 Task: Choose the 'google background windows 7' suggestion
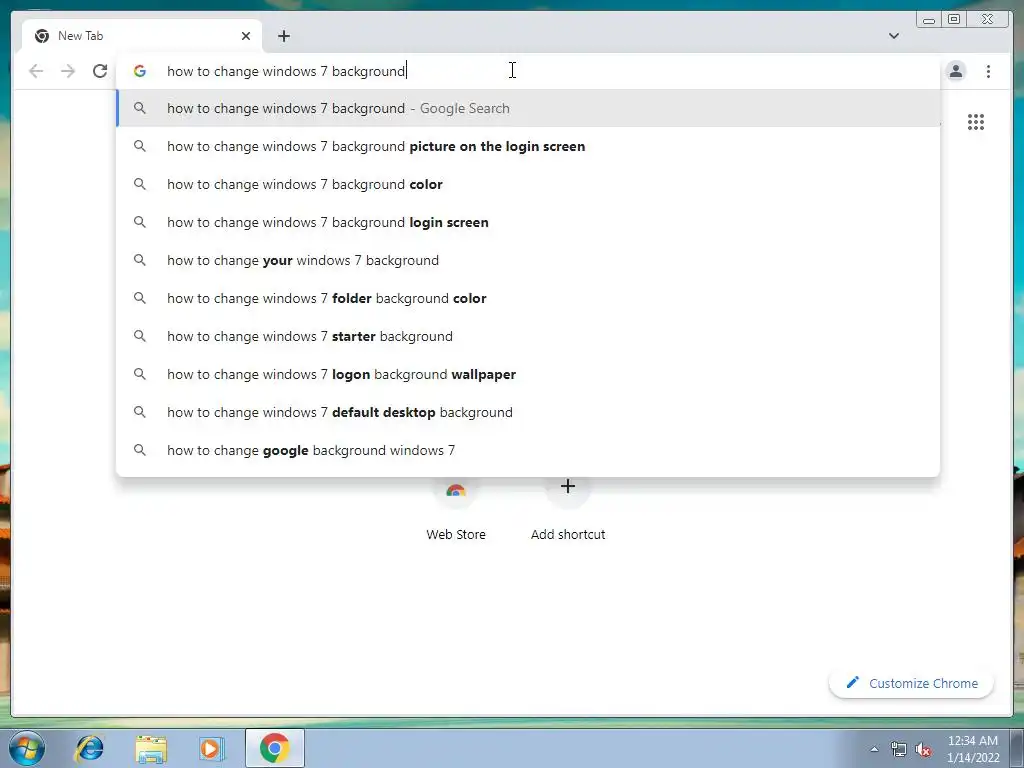tap(528, 450)
